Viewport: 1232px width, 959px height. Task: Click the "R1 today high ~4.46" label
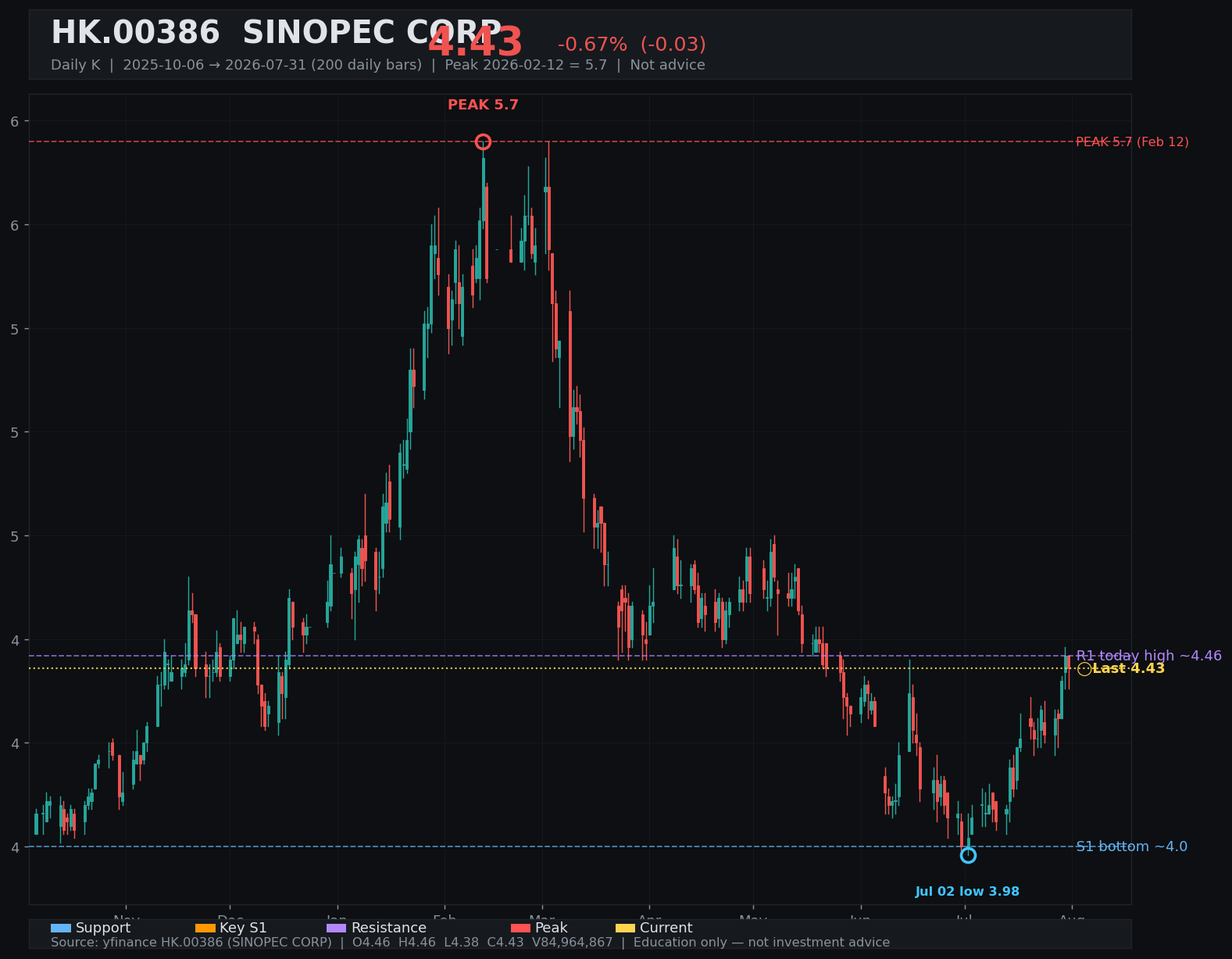pyautogui.click(x=1148, y=656)
